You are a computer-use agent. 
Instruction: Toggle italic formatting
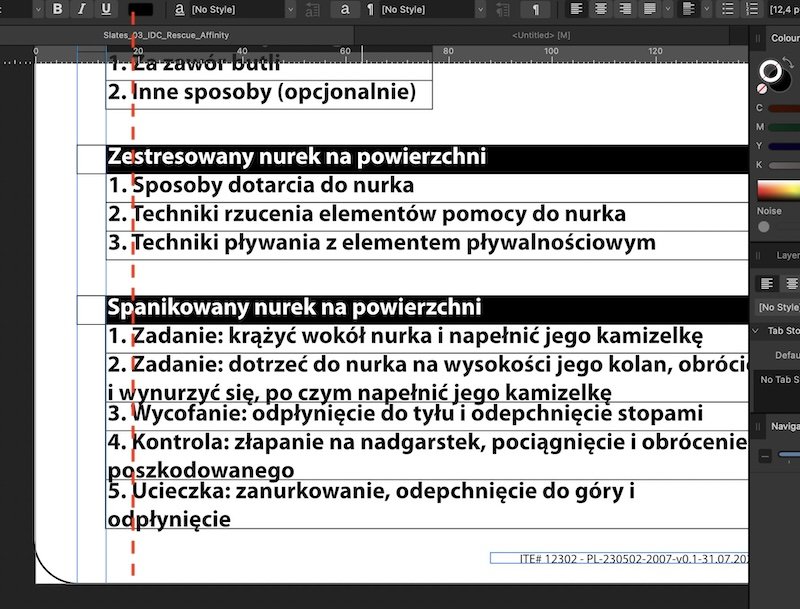click(x=82, y=9)
